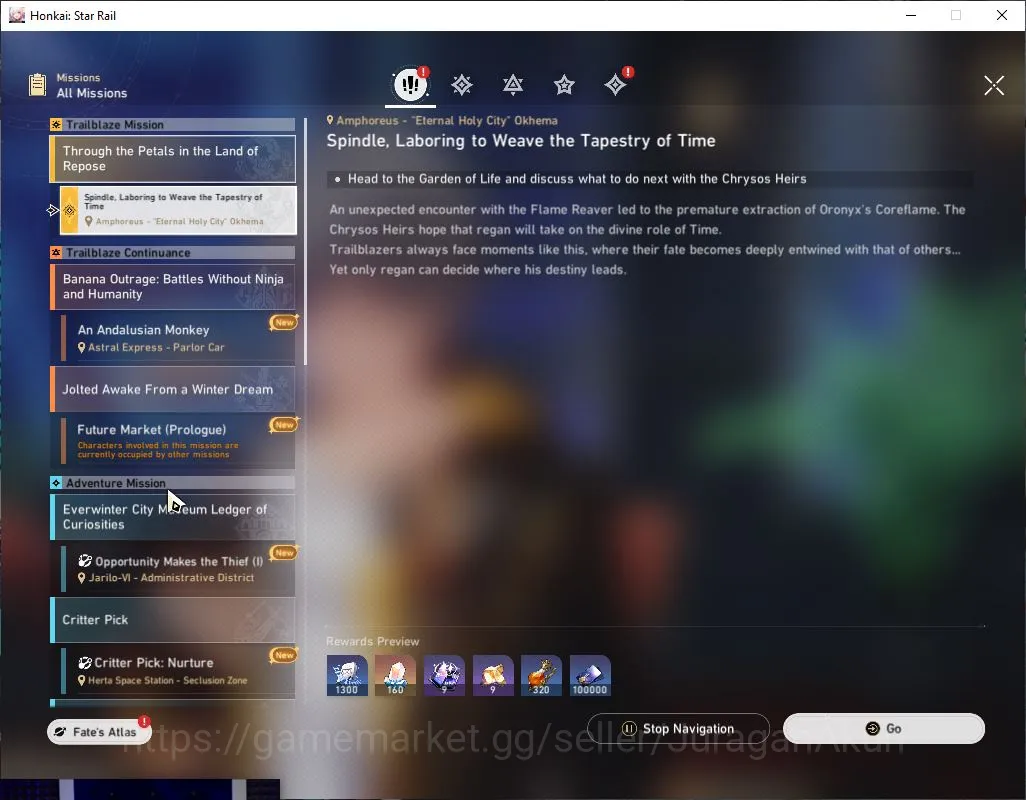Click New badge on Critter Pick: Nurture
This screenshot has height=800, width=1026.
[x=284, y=655]
